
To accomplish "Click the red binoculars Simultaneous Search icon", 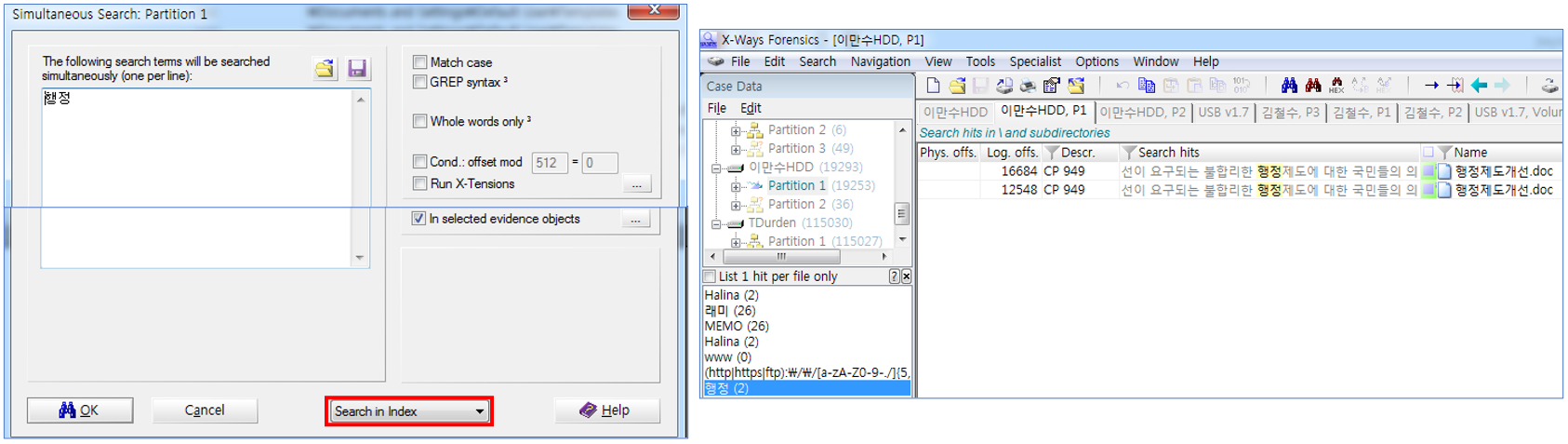I will pyautogui.click(x=1313, y=86).
